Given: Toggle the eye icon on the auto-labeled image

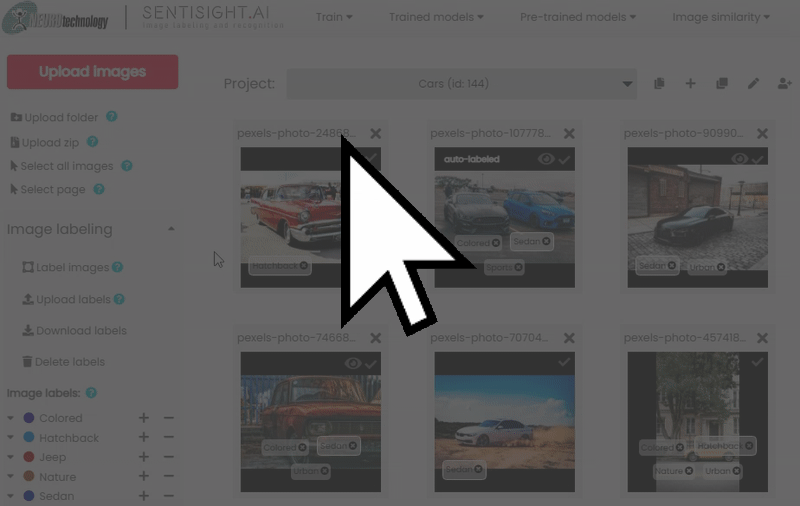Looking at the screenshot, I should (546, 159).
